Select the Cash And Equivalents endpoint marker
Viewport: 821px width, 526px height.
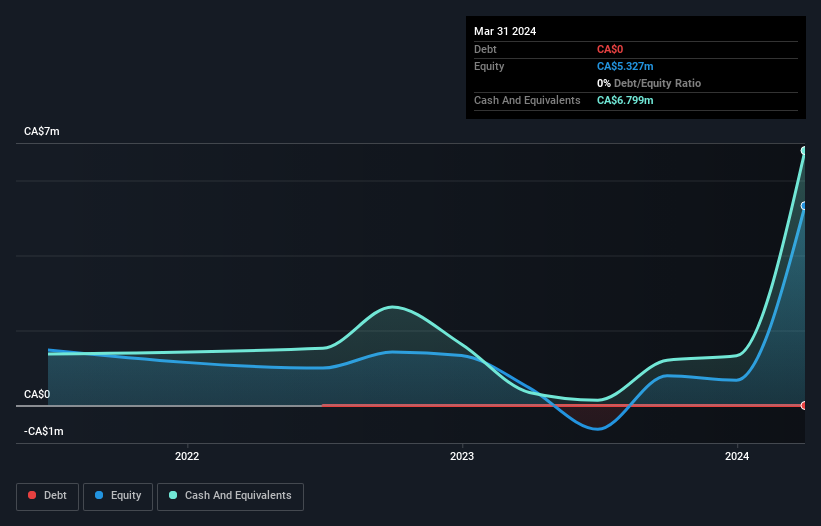[x=804, y=151]
